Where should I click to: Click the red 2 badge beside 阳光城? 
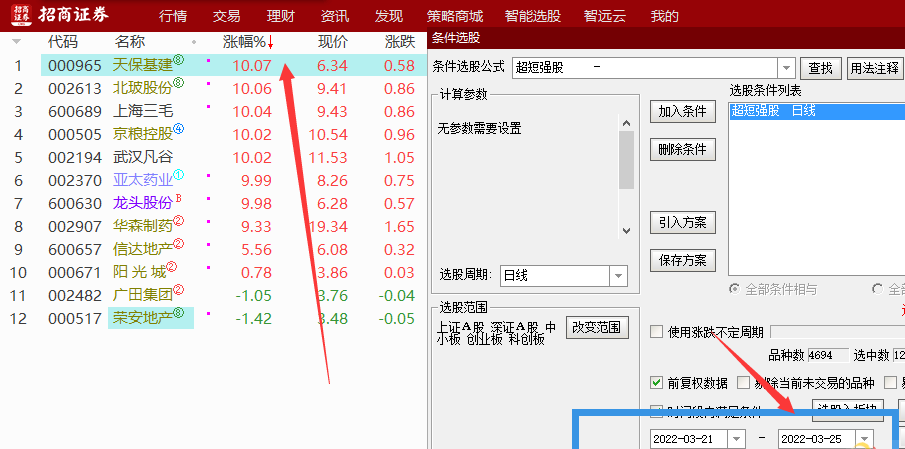[x=171, y=267]
